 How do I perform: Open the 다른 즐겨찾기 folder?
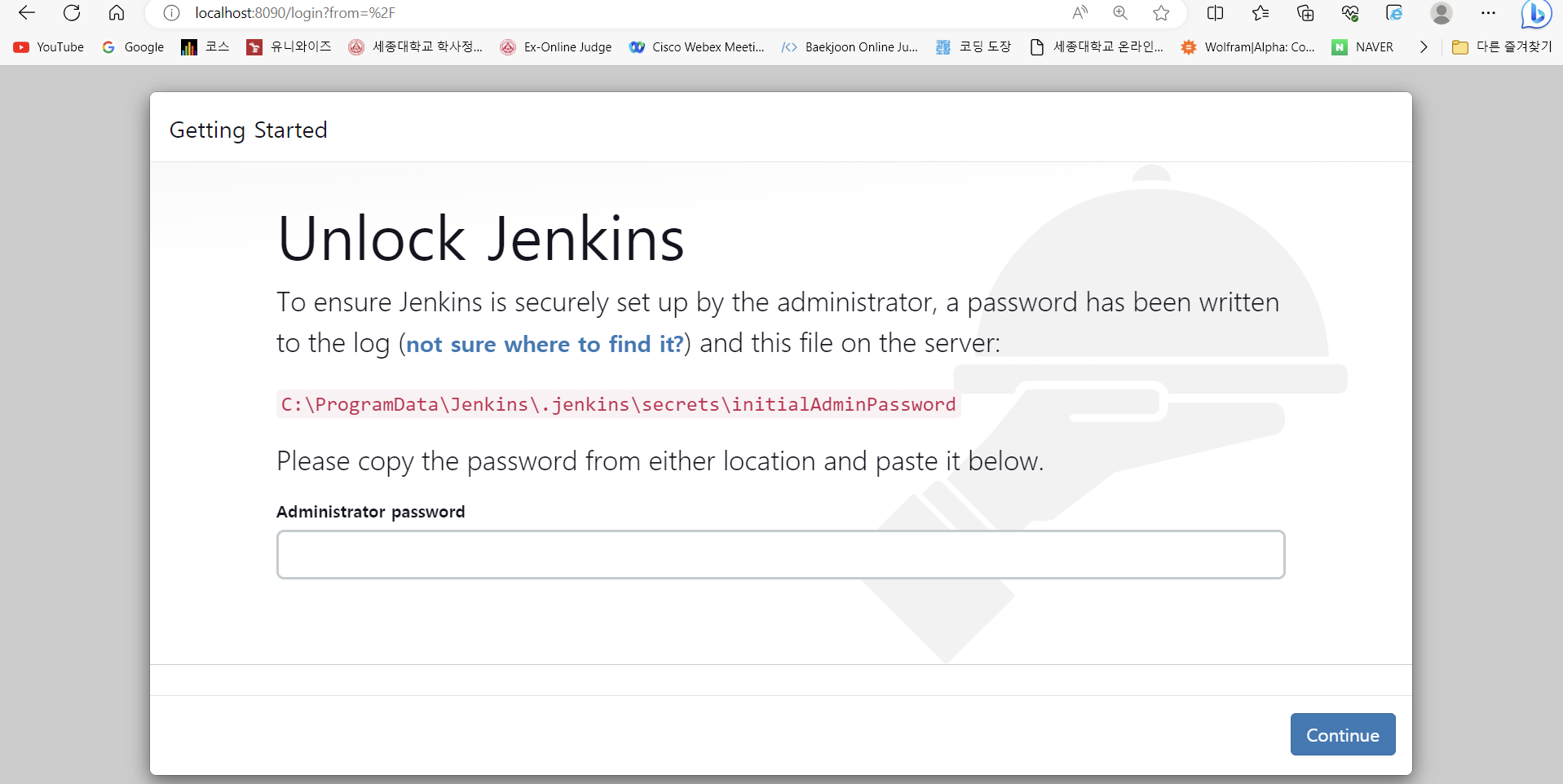(x=1502, y=47)
